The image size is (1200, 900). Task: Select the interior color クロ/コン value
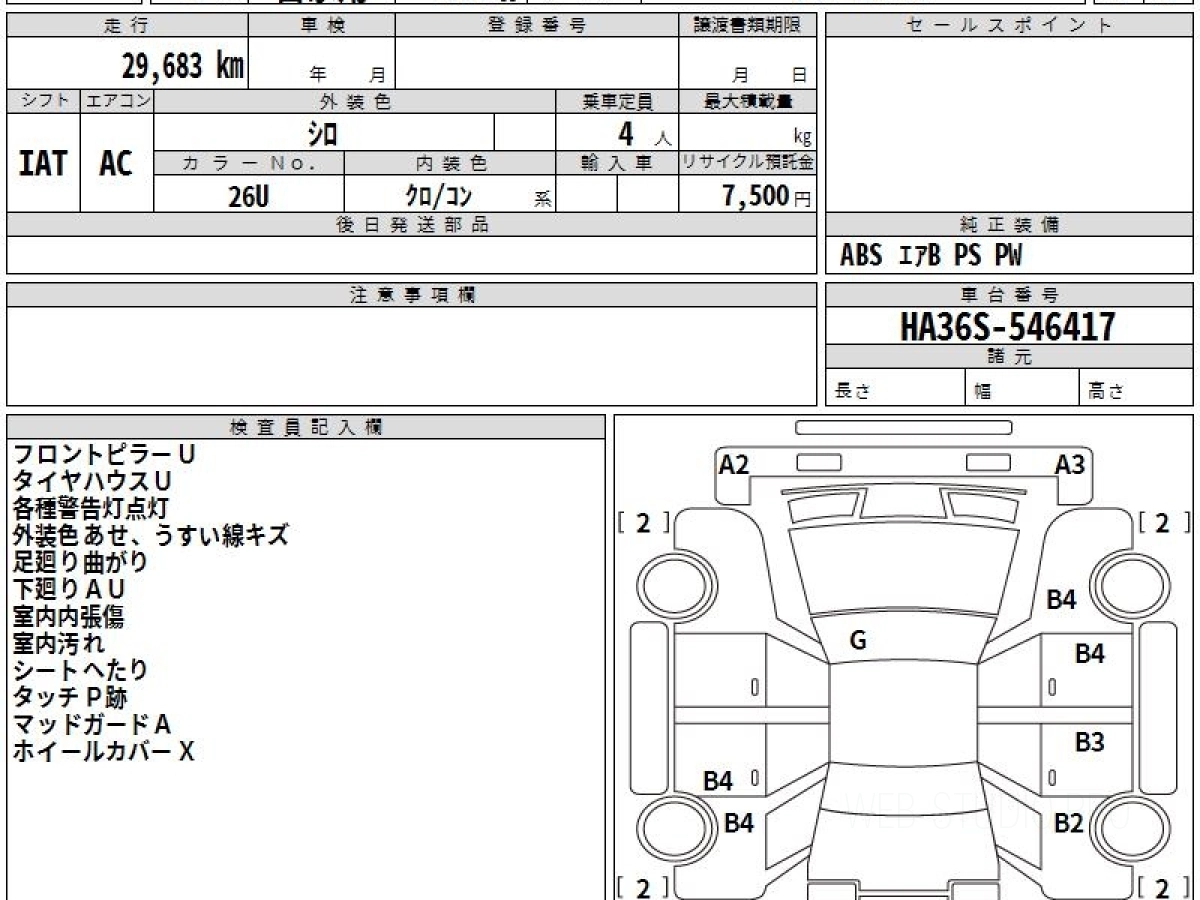coord(437,197)
